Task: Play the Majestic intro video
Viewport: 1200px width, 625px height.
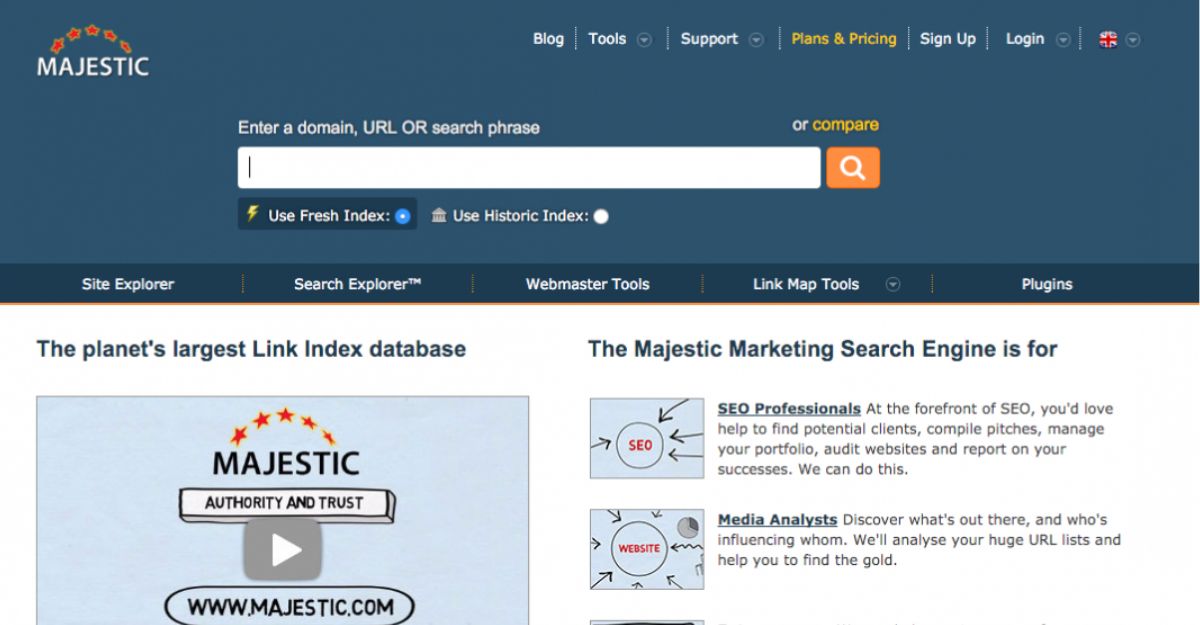Action: [283, 548]
